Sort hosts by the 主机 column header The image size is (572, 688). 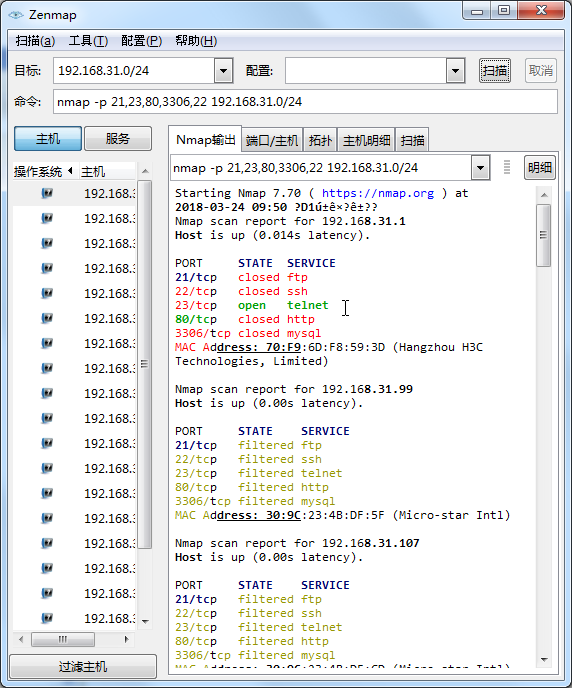(x=107, y=172)
